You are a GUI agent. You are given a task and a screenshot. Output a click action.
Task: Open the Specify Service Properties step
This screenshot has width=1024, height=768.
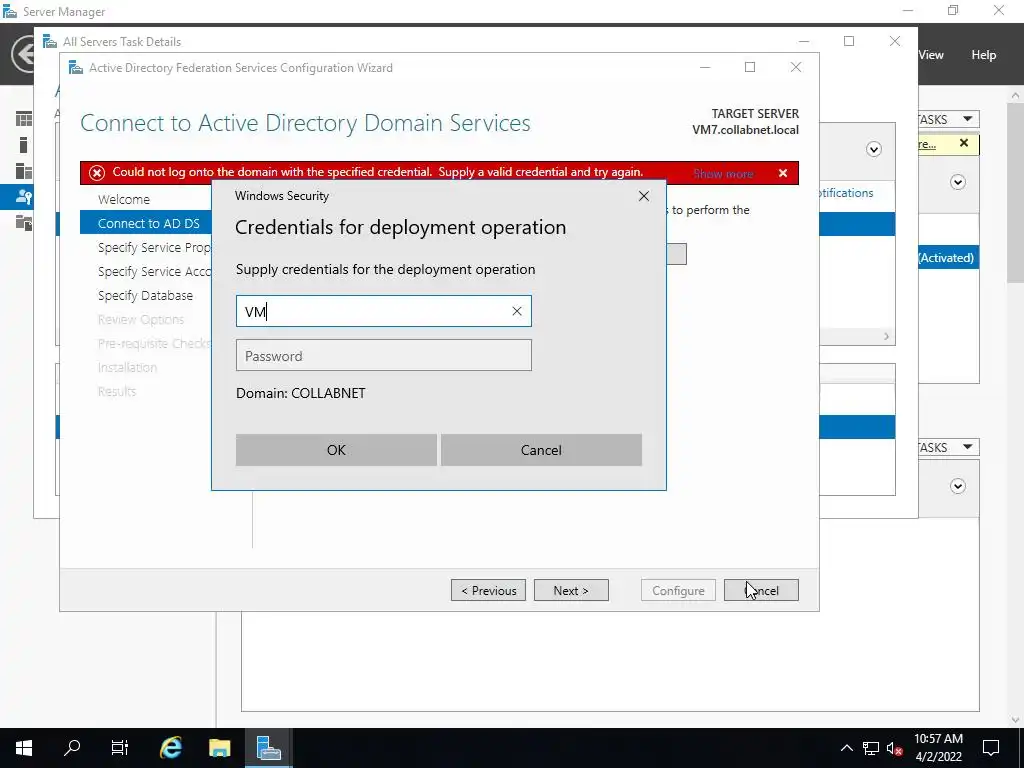click(x=154, y=248)
